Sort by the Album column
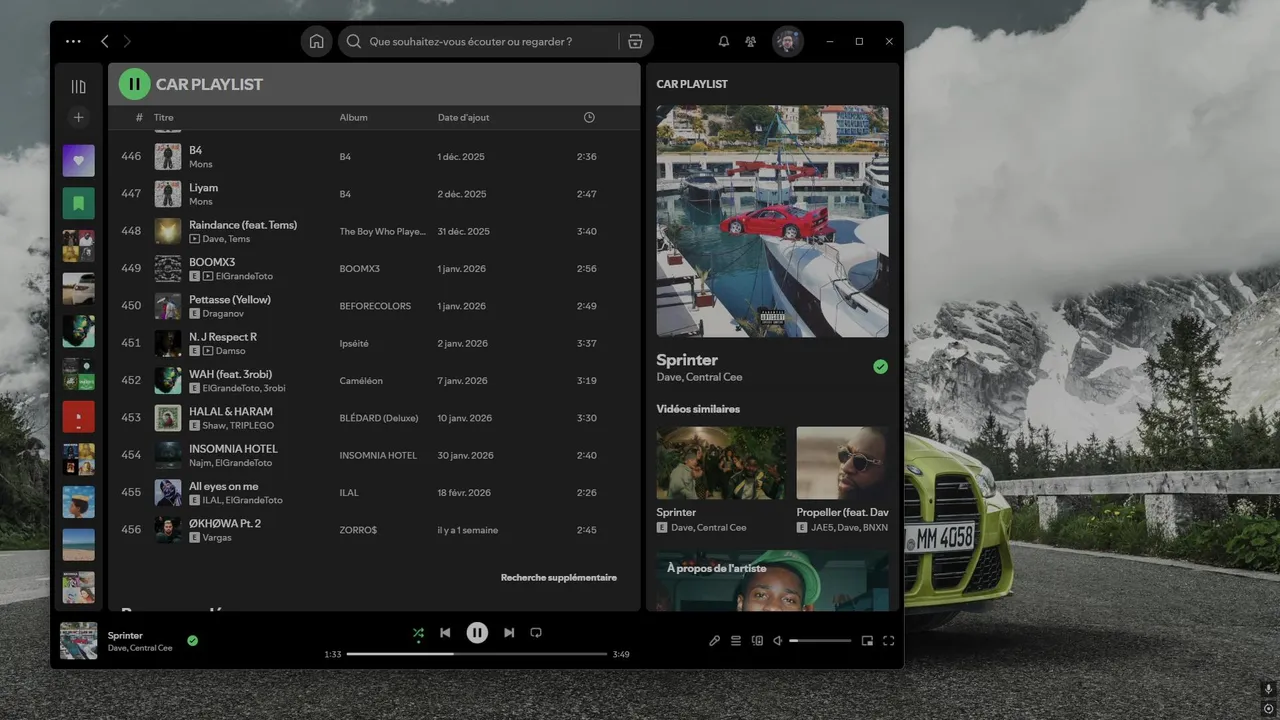Screen dimensions: 1280x720 (353, 117)
